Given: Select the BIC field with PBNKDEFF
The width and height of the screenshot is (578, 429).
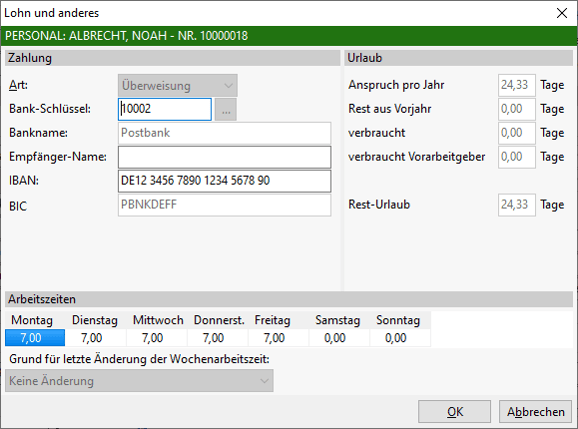Looking at the screenshot, I should pos(224,205).
